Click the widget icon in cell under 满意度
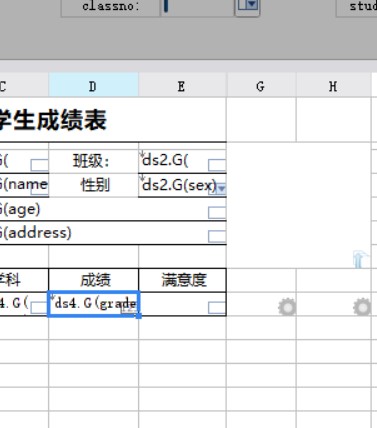Image resolution: width=377 pixels, height=428 pixels. pyautogui.click(x=217, y=308)
